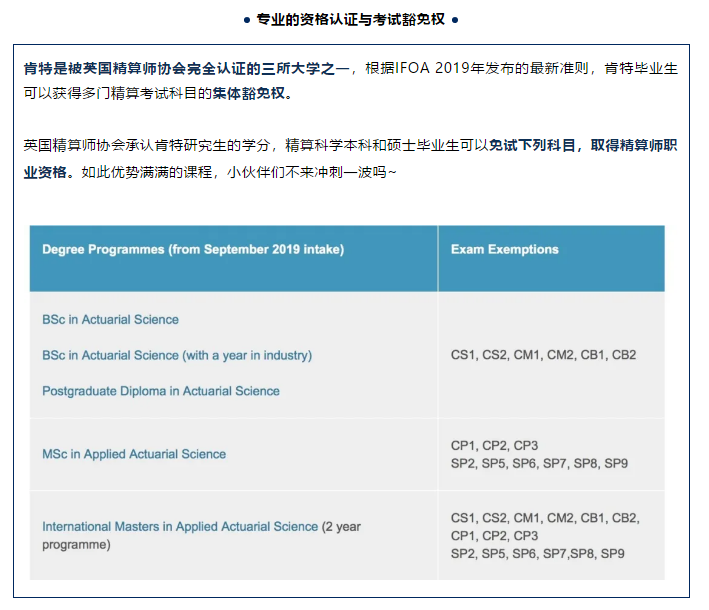Visit International Masters in Applied Actuarial Science link
Screen dimensions: 709x610
point(180,526)
